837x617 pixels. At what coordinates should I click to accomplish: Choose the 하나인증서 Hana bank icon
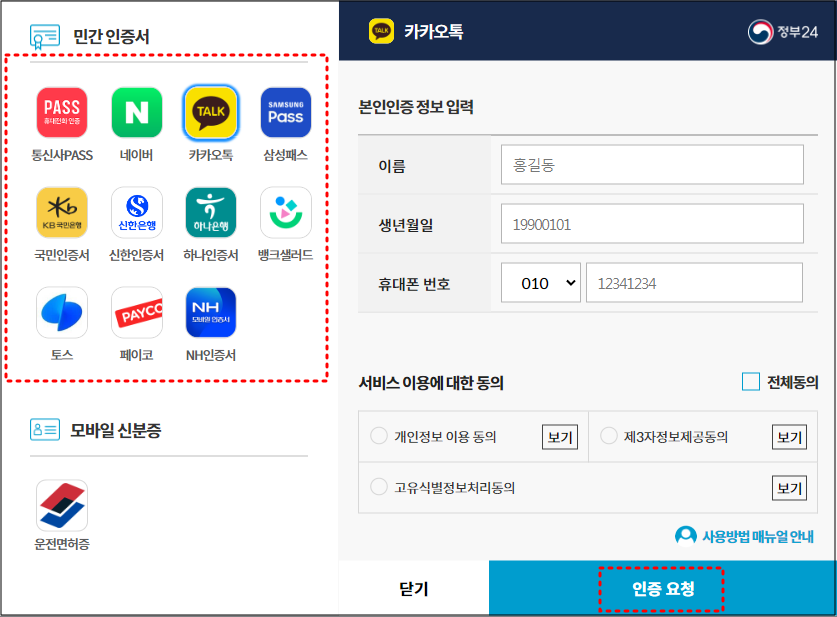click(211, 212)
